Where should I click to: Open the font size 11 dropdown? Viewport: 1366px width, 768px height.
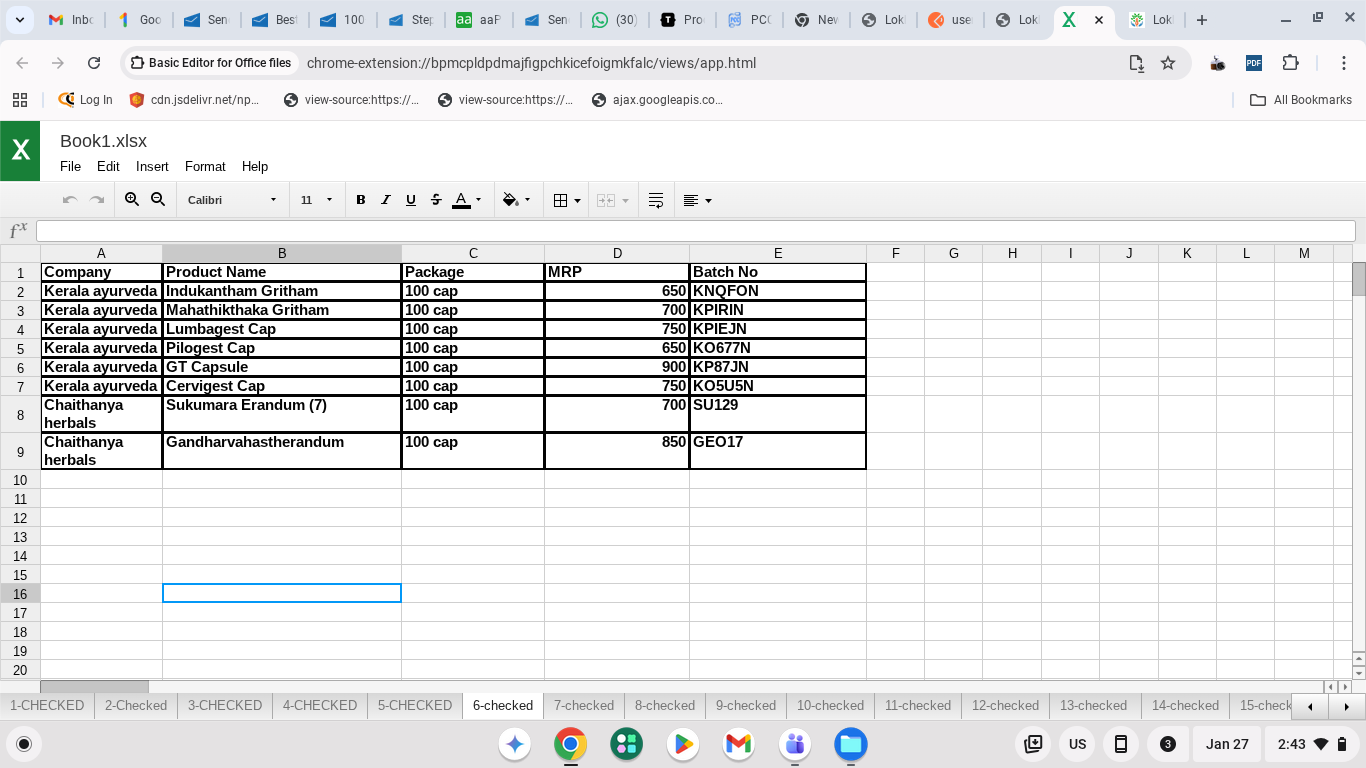316,200
